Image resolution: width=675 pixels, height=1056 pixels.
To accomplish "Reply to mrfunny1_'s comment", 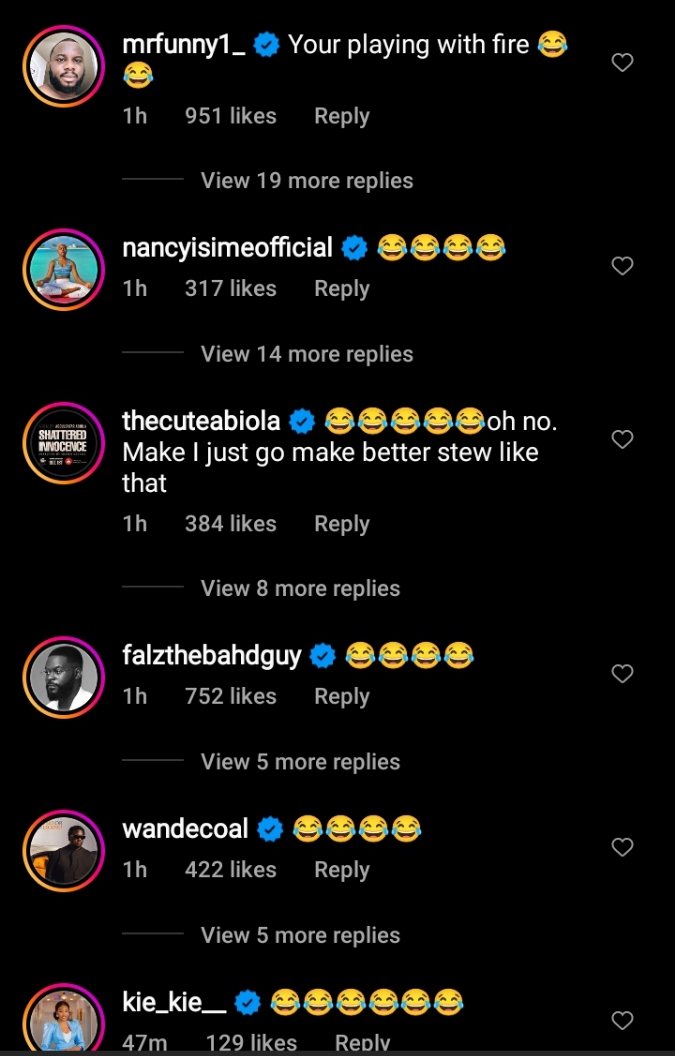I will click(341, 116).
